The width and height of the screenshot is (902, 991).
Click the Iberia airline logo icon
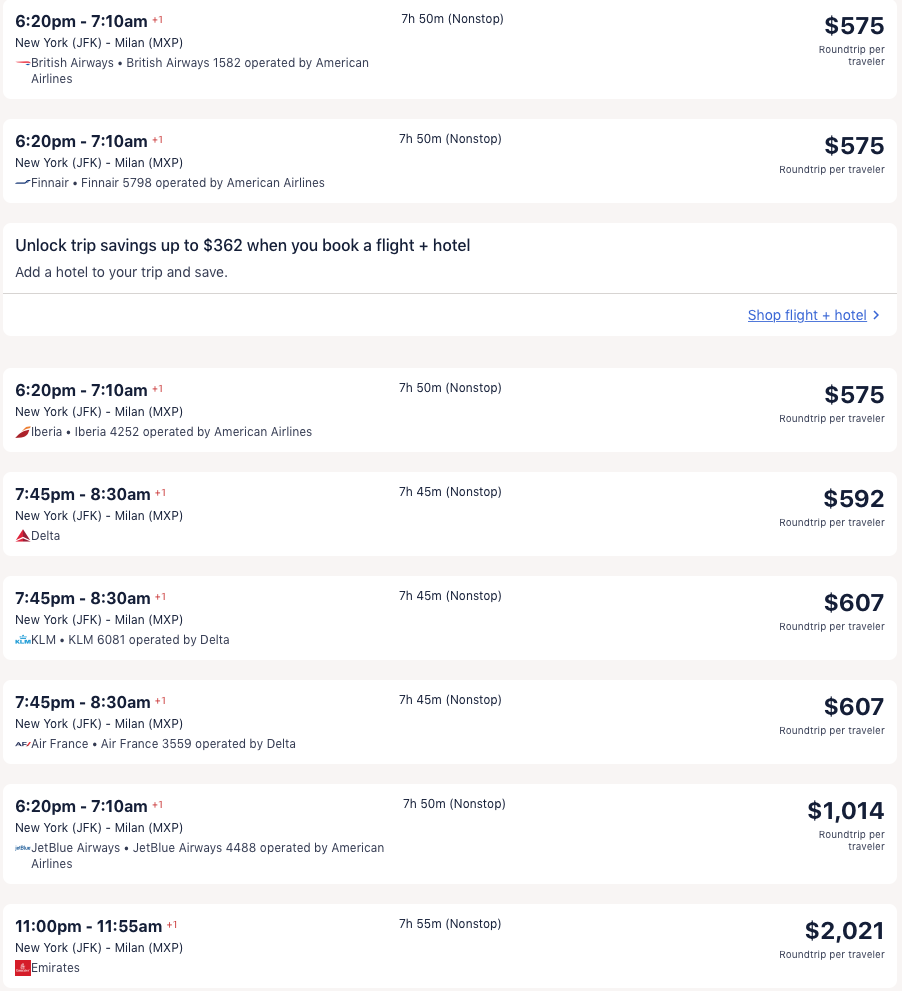(x=23, y=432)
